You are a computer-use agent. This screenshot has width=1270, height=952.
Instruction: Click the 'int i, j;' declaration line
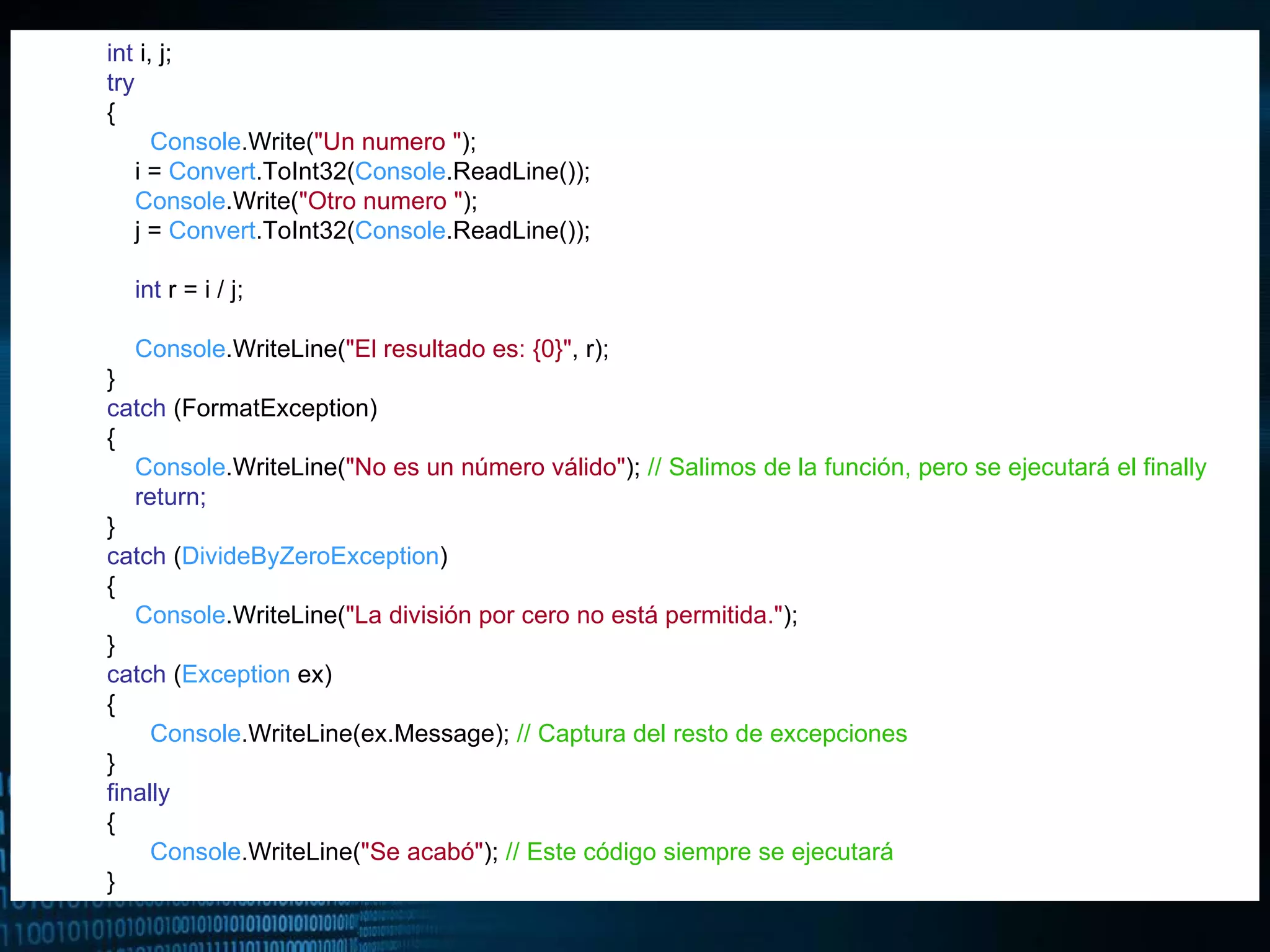pos(139,54)
